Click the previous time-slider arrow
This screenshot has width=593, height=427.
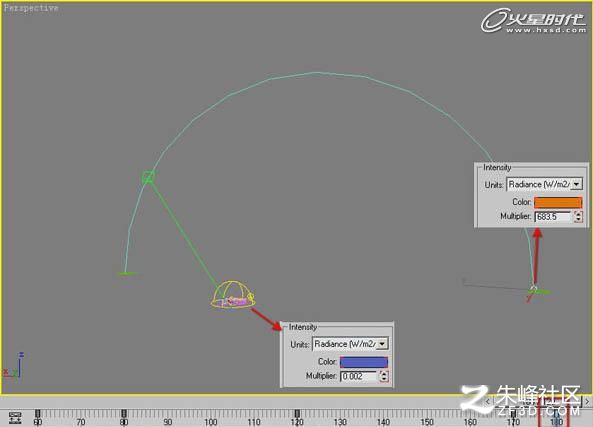[x=488, y=401]
